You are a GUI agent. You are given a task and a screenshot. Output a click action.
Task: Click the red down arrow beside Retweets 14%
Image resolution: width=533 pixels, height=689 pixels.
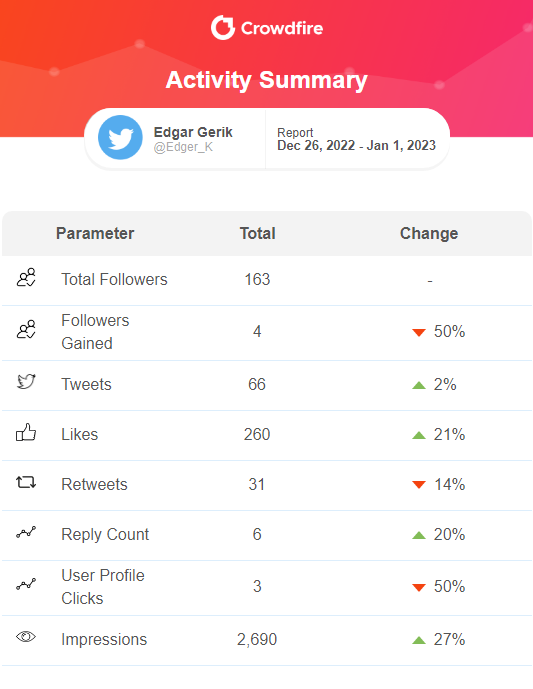(x=419, y=485)
